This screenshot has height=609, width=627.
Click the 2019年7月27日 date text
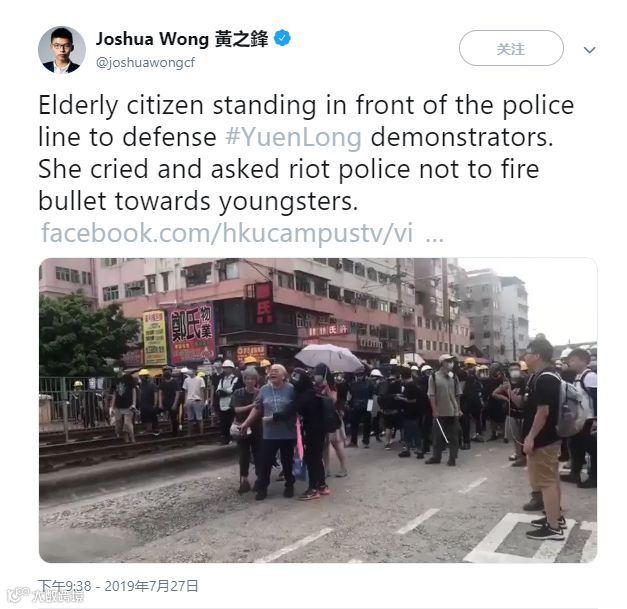(151, 586)
